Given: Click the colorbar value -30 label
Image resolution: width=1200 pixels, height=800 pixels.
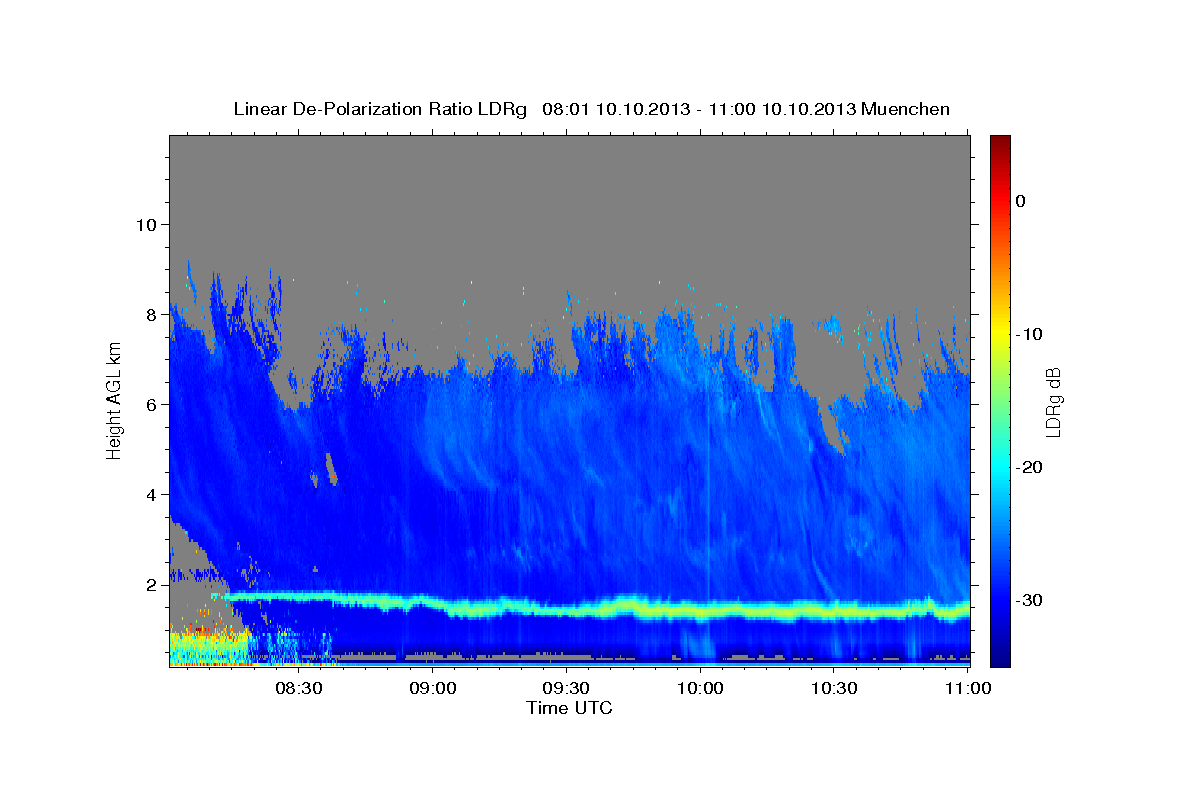Looking at the screenshot, I should [x=1028, y=600].
